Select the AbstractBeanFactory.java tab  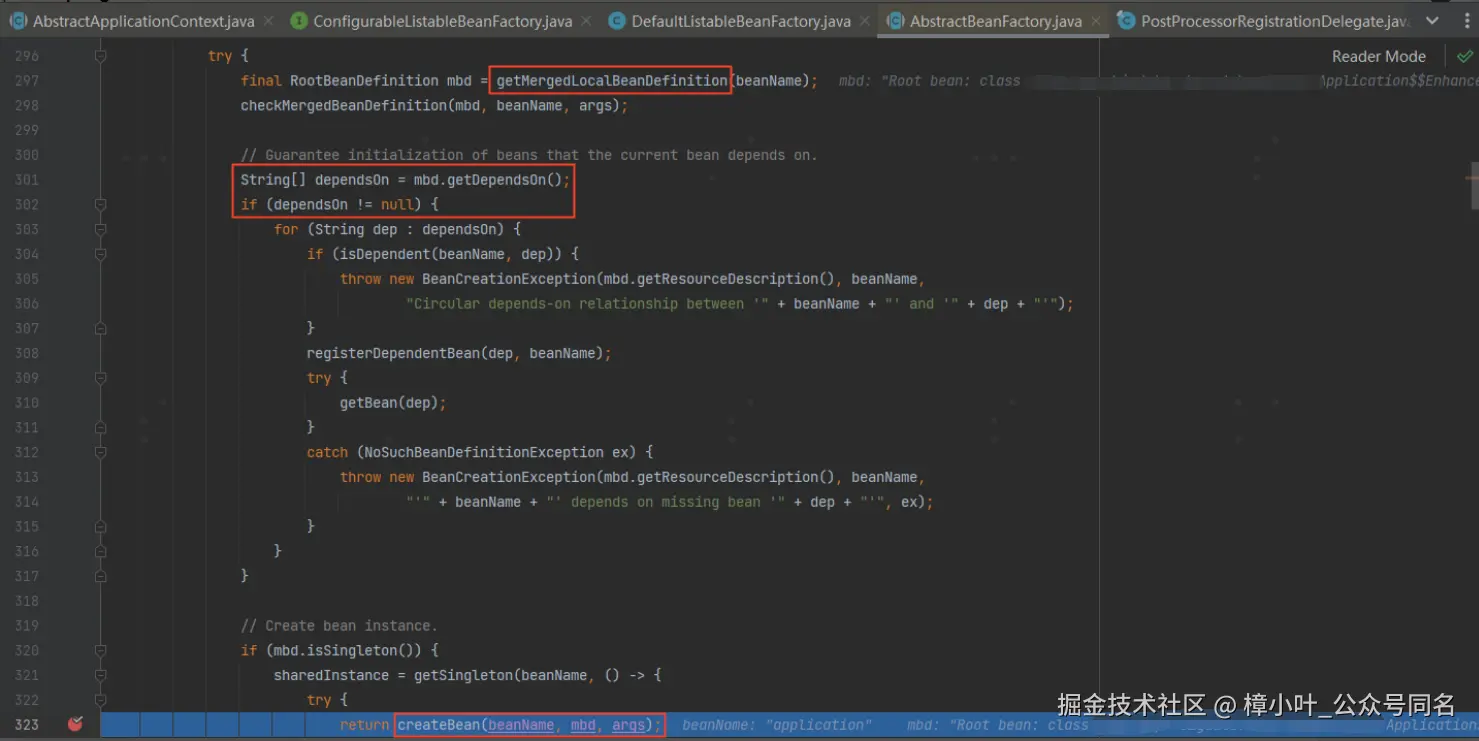tap(995, 21)
